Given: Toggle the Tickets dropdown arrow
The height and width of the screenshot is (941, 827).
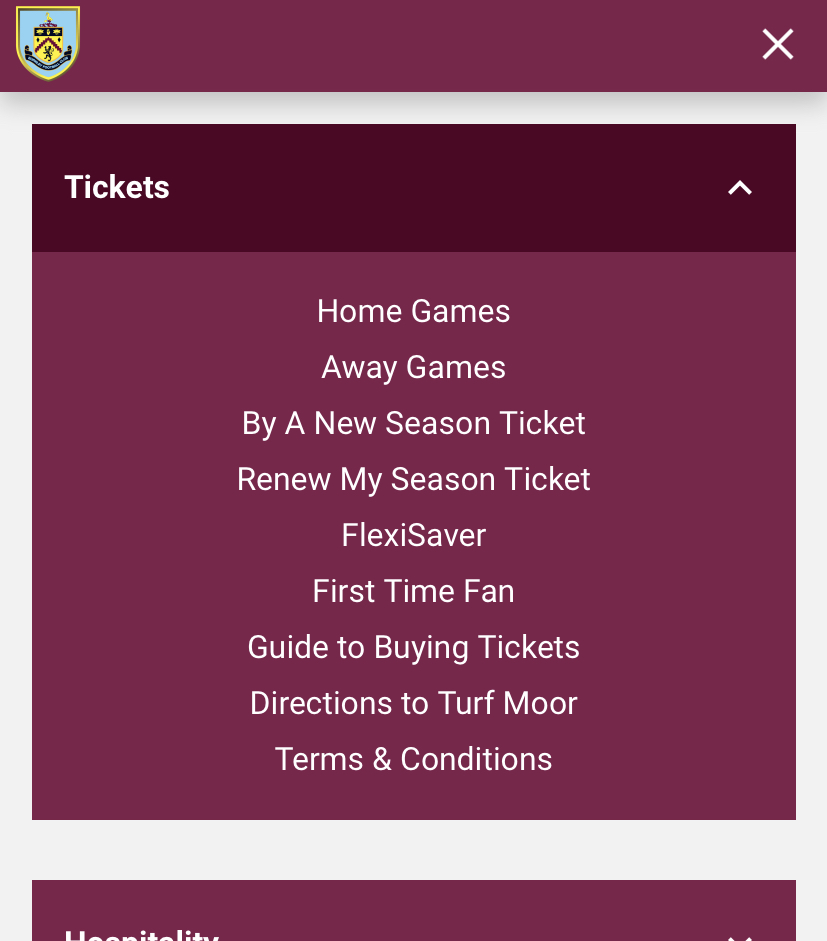Looking at the screenshot, I should (x=740, y=188).
